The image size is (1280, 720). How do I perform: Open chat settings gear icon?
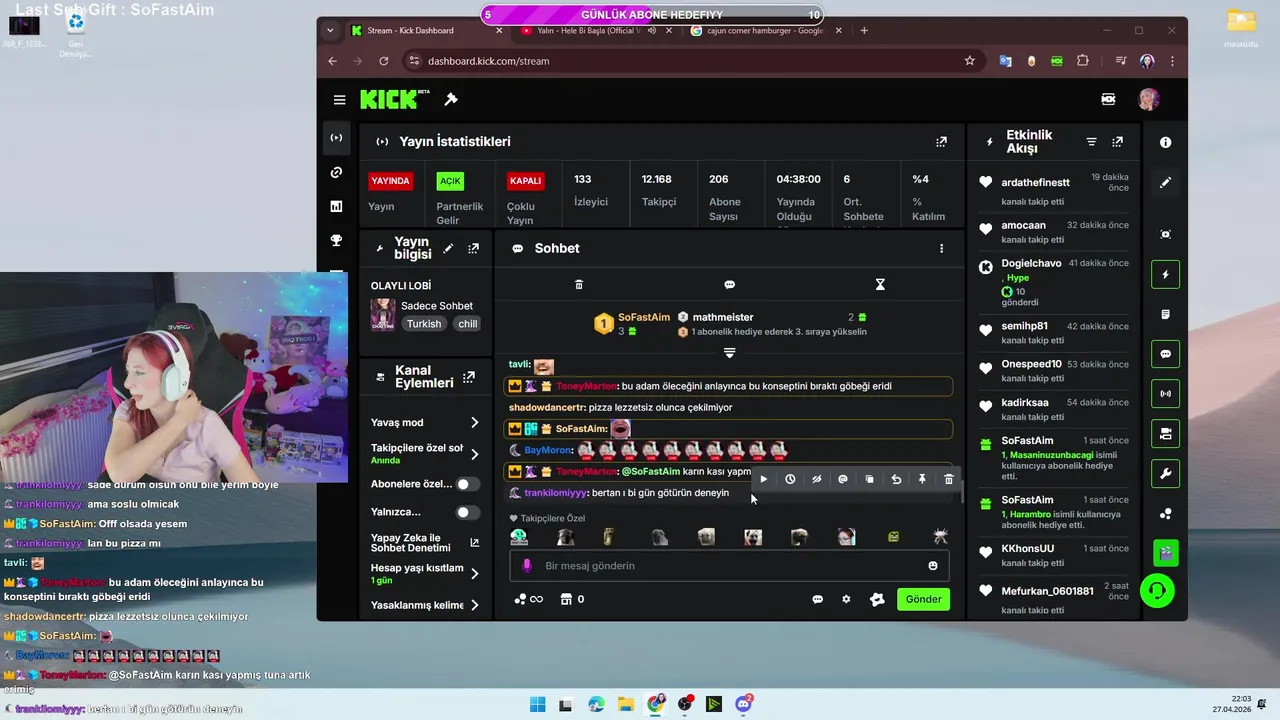tap(846, 599)
